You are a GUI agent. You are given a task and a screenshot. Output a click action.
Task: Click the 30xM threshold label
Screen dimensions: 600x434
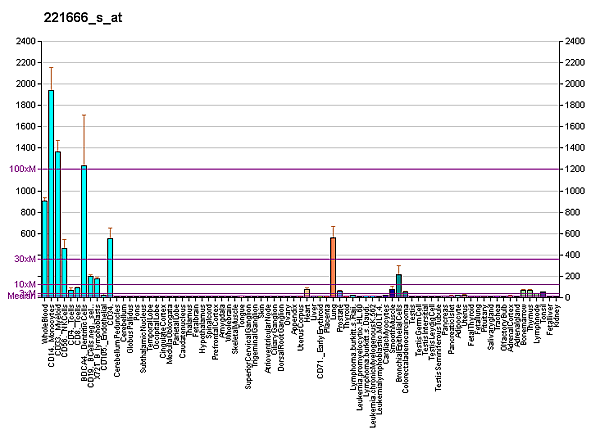(x=24, y=259)
